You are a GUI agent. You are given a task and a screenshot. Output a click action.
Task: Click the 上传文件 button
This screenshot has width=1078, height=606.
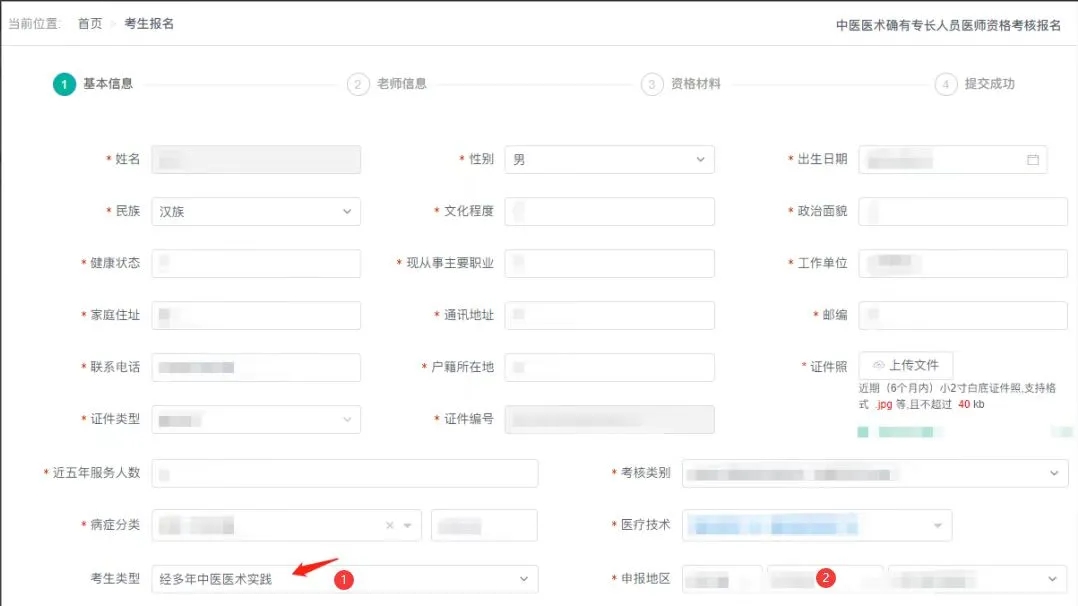(905, 365)
